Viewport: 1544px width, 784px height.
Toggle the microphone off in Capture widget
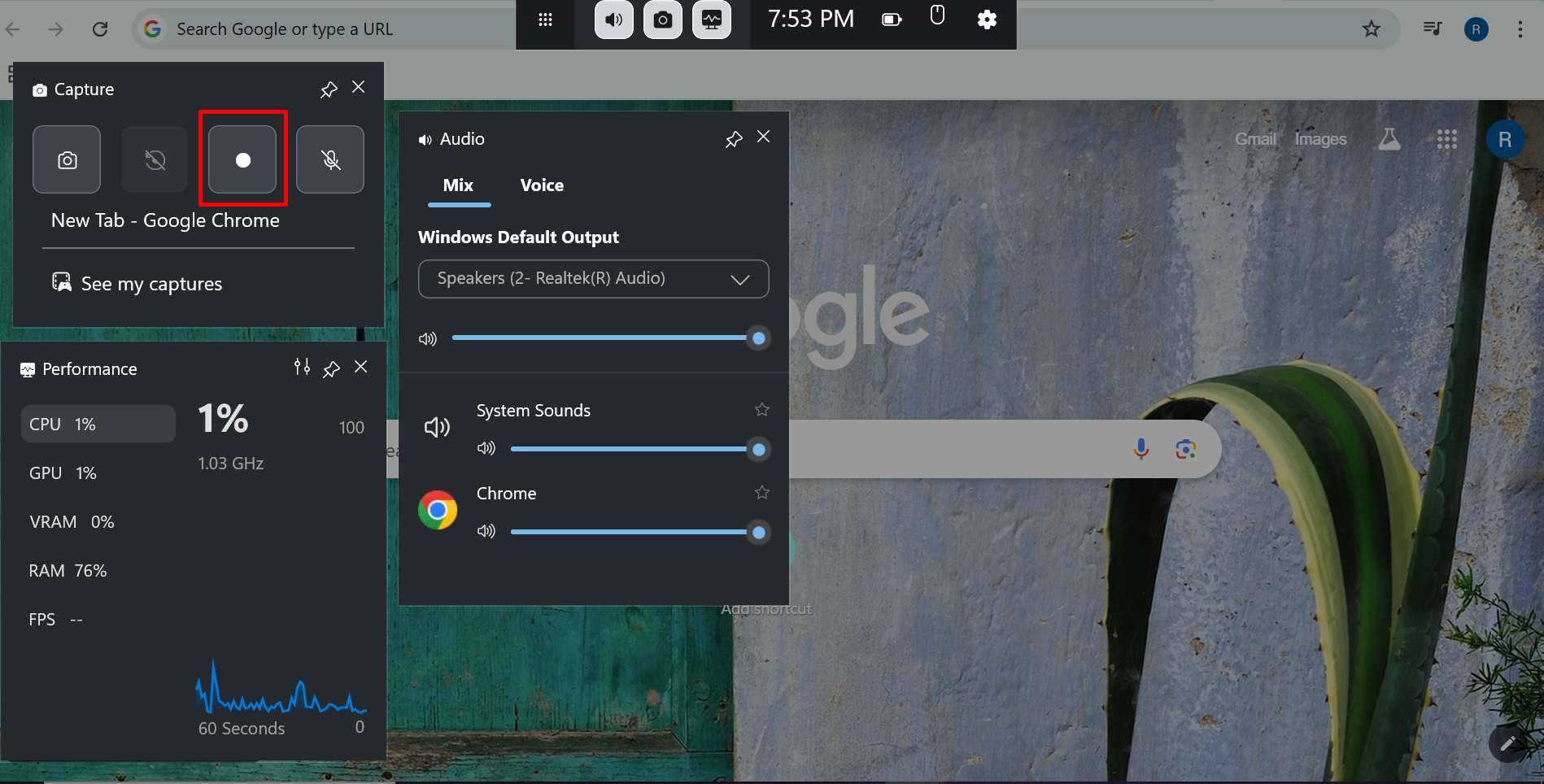(329, 159)
